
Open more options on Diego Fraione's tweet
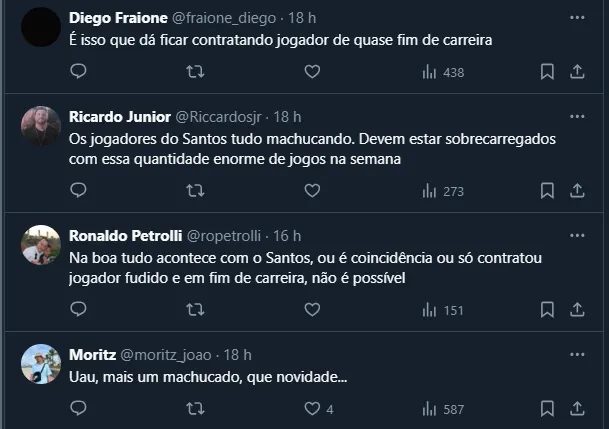[x=577, y=18]
